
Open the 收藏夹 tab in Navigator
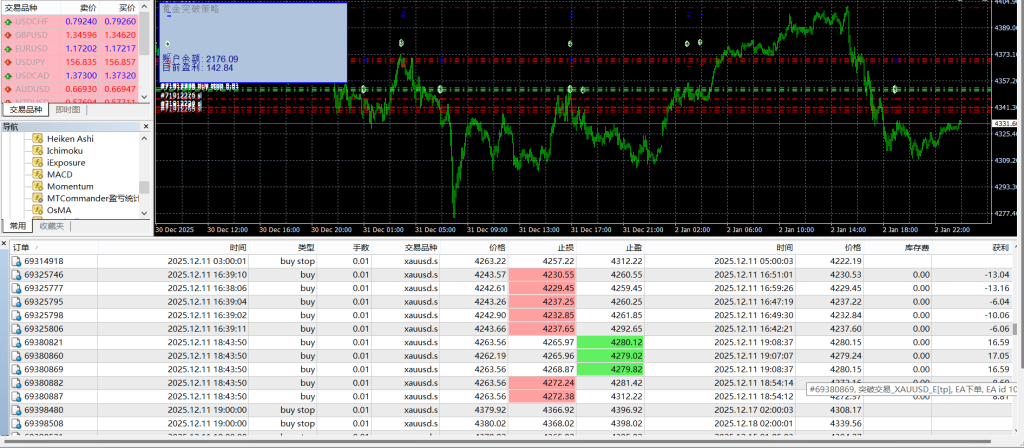[x=51, y=226]
